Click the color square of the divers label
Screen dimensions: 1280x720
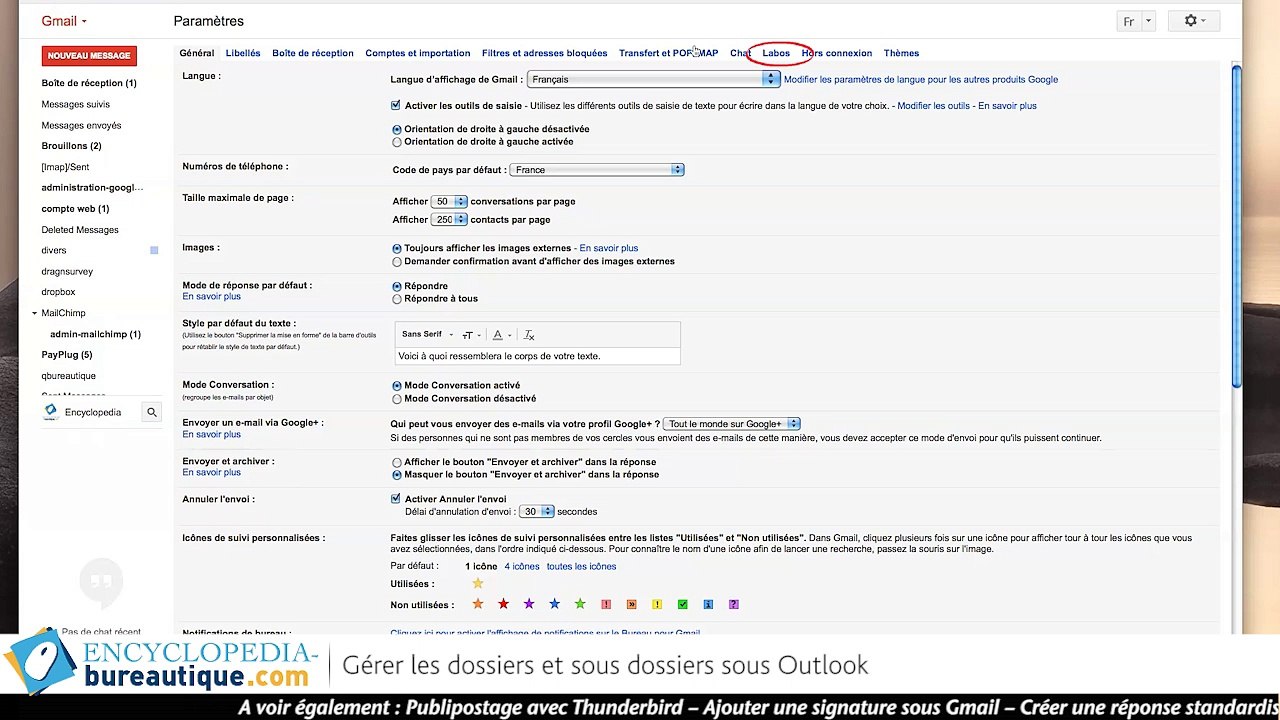(x=154, y=250)
